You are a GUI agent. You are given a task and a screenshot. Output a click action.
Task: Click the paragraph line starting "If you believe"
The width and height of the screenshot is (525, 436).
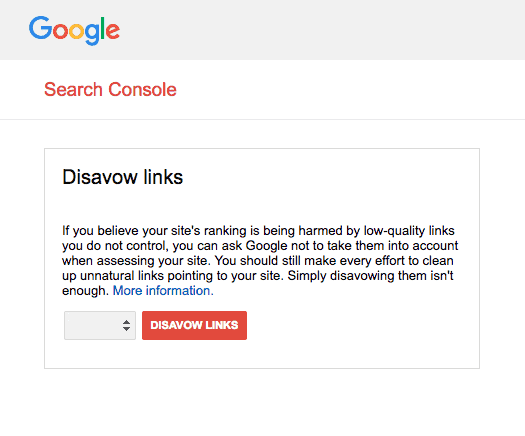coord(258,231)
